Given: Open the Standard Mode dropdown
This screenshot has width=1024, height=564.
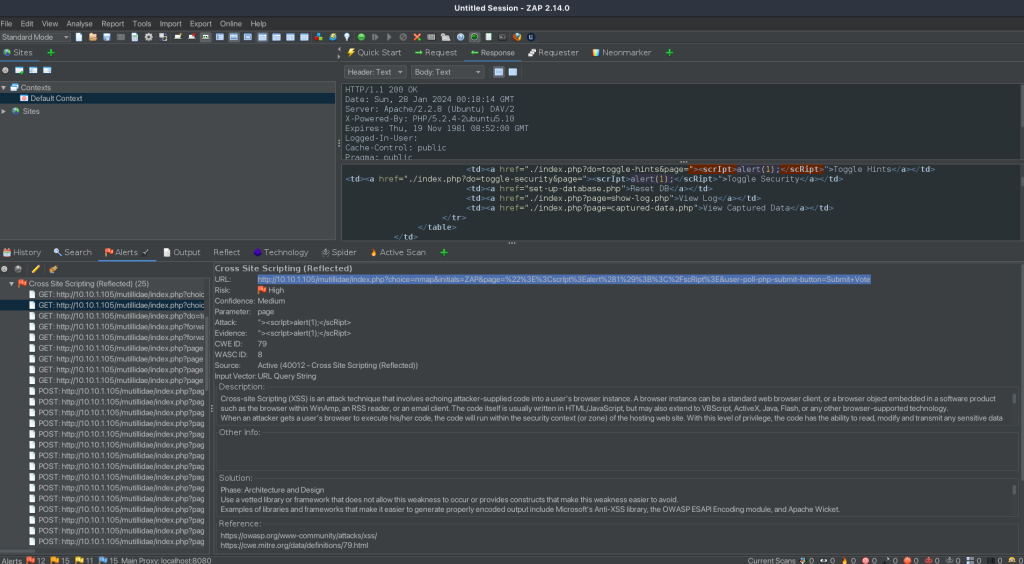Looking at the screenshot, I should 35,37.
